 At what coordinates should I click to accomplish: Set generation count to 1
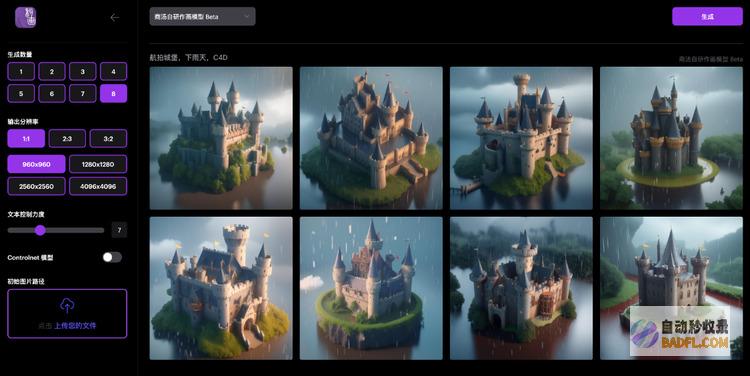click(21, 71)
